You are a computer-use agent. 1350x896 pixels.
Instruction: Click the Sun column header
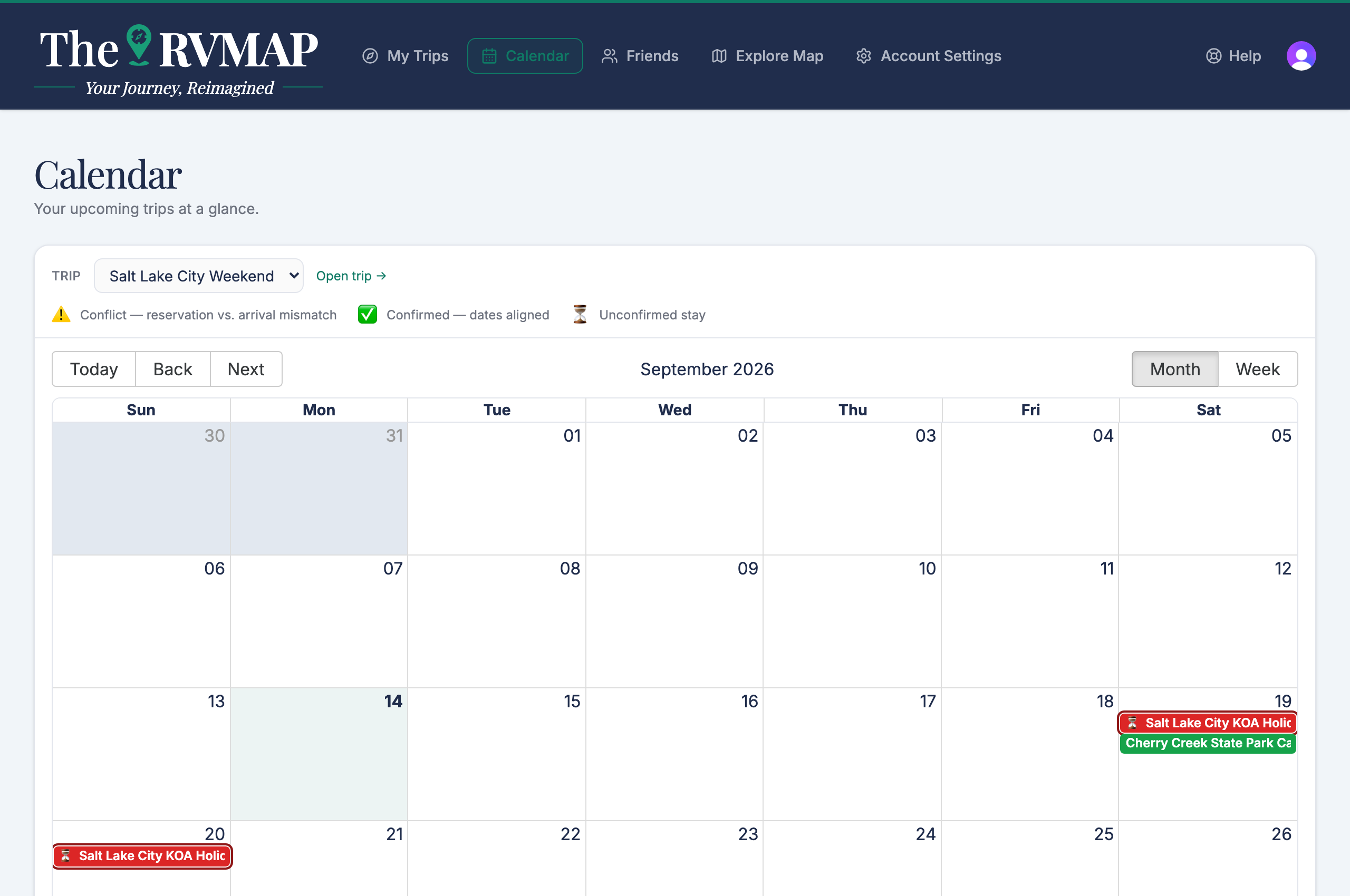pos(141,410)
